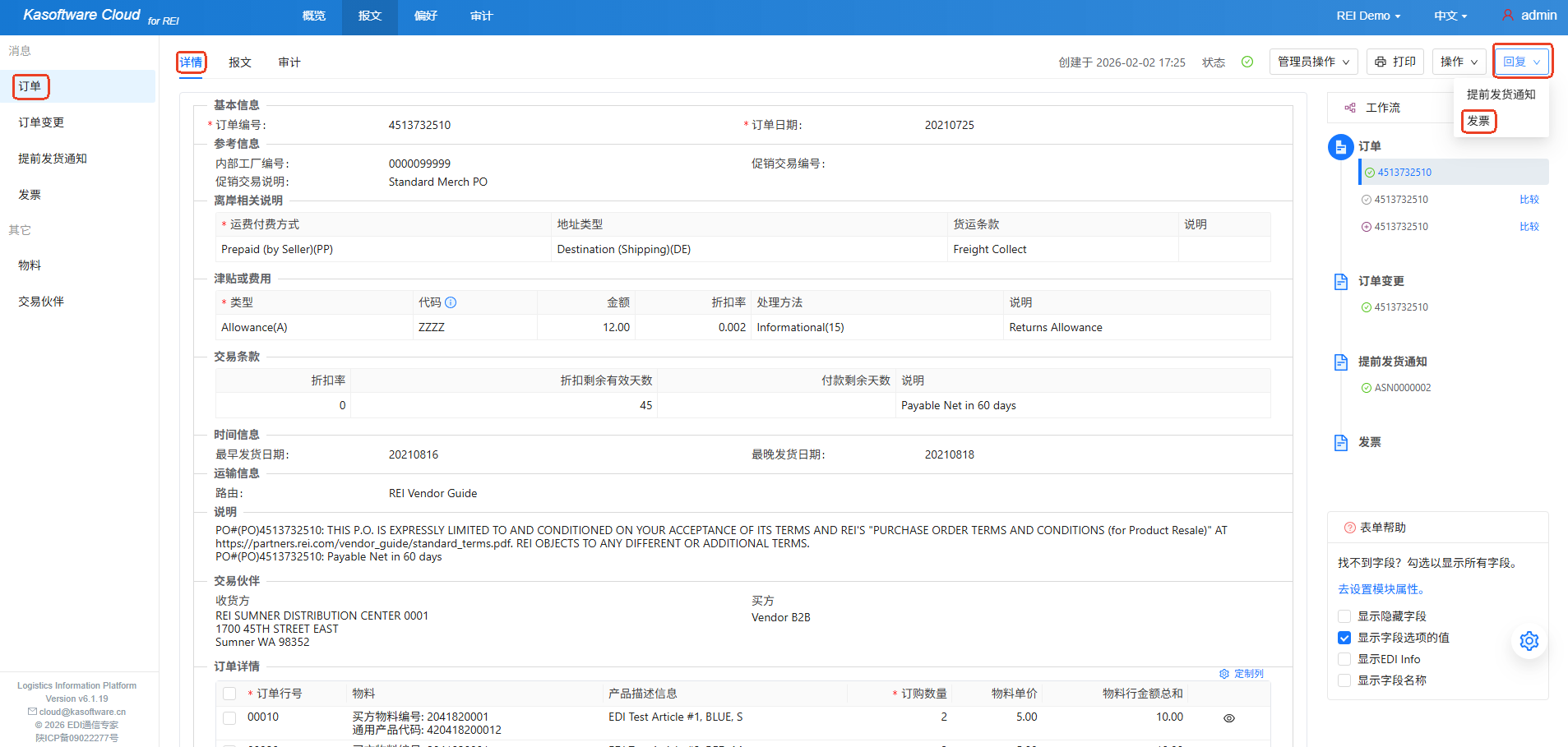1568x747 pixels.
Task: Expand the REI Demo account dropdown
Action: (1367, 16)
